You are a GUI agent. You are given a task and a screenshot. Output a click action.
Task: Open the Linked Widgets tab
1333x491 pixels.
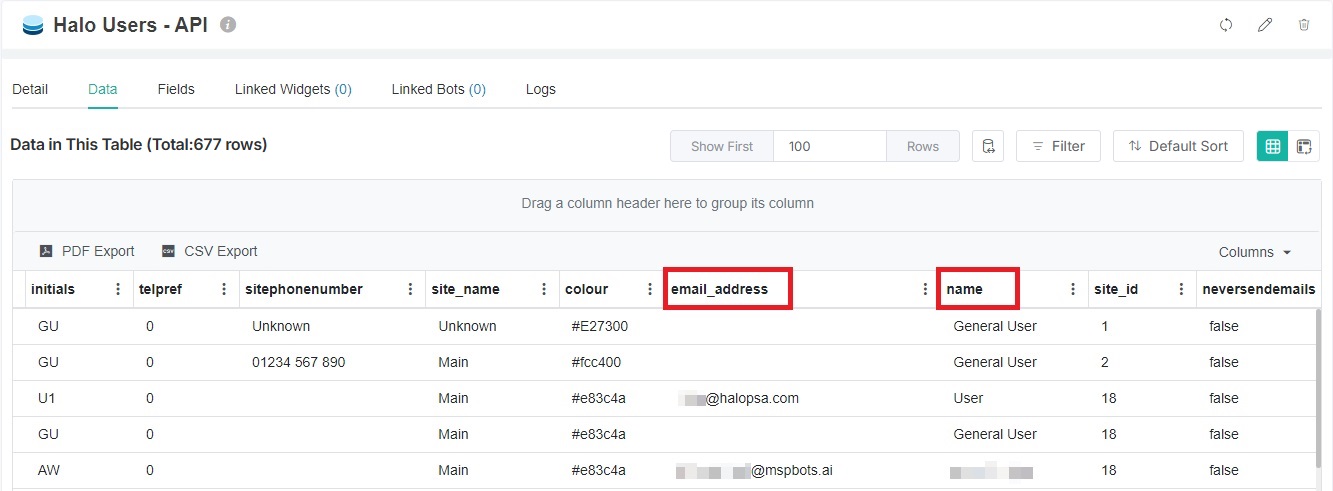point(293,89)
